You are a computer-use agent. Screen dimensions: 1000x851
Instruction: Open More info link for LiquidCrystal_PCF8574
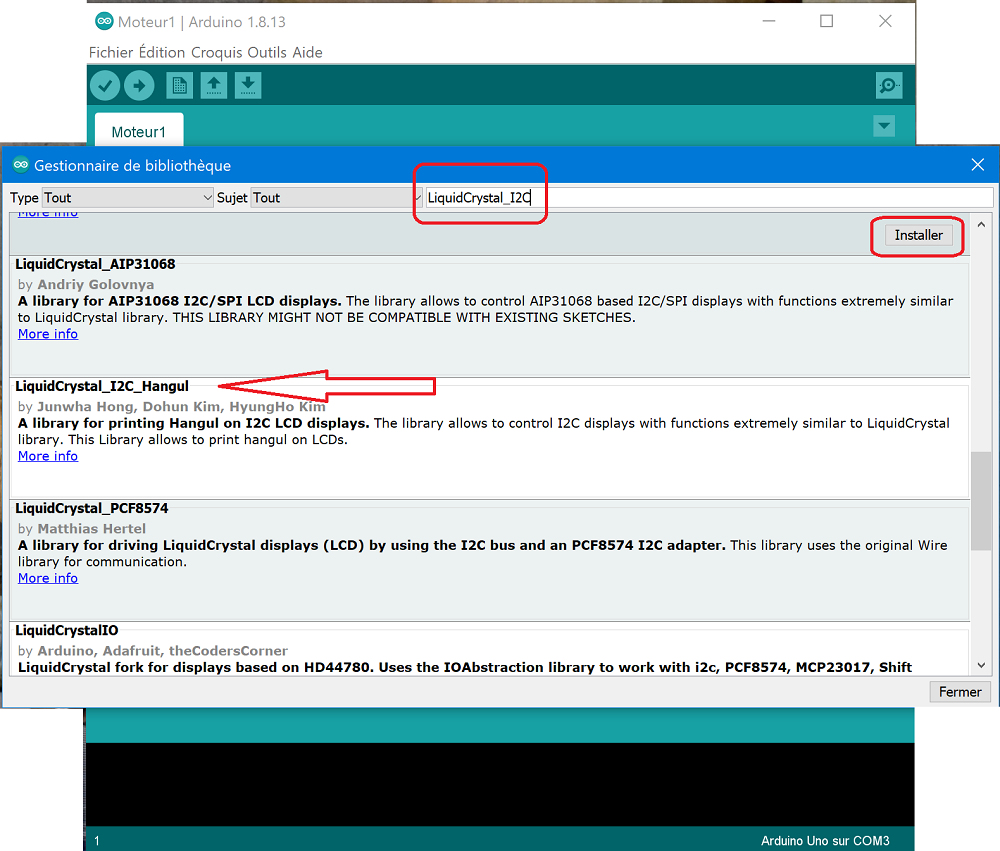48,578
